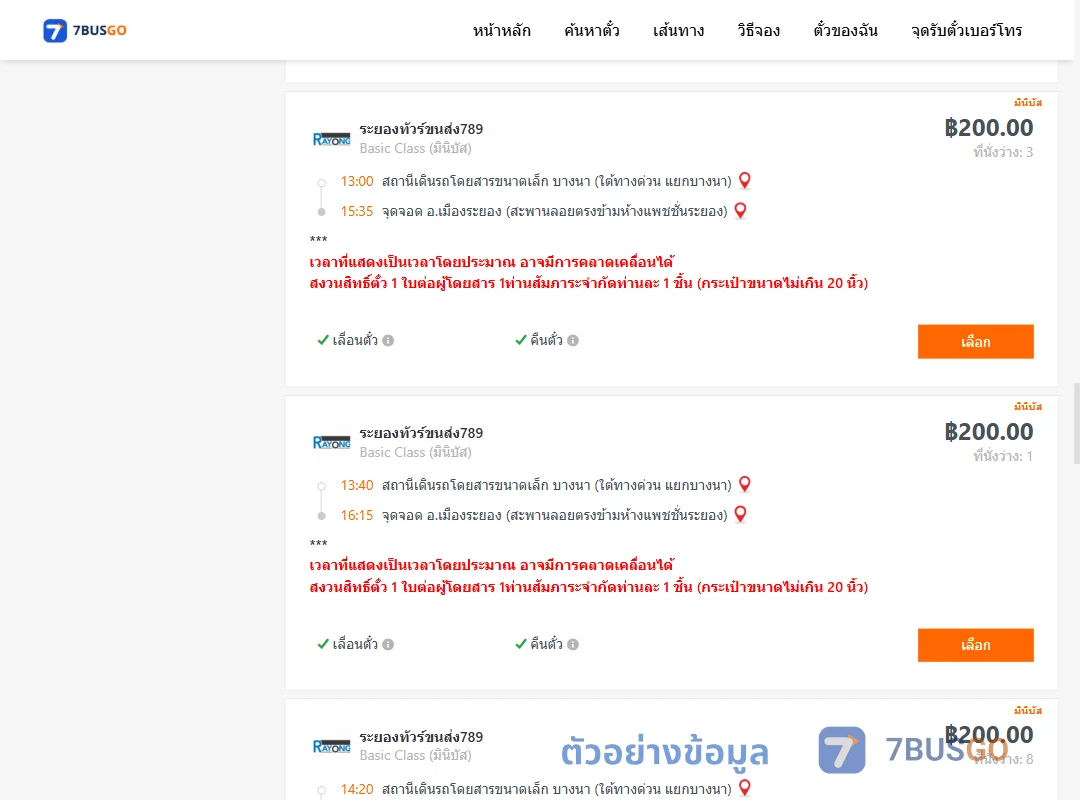1080x800 pixels.
Task: Click the มินิบัส tag on the 13:40 card
Action: click(x=1028, y=406)
